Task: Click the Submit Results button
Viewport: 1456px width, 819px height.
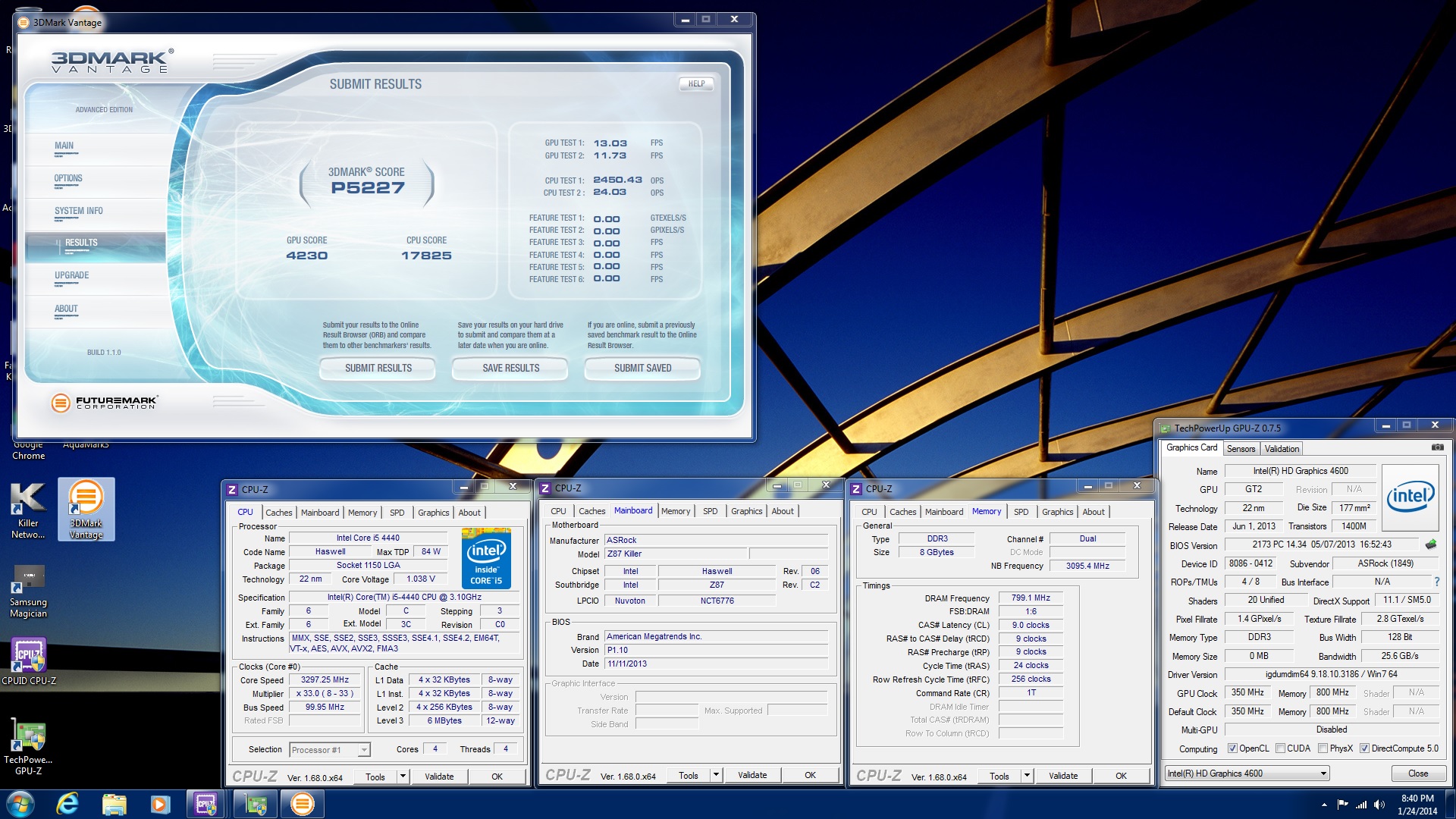Action: 378,369
